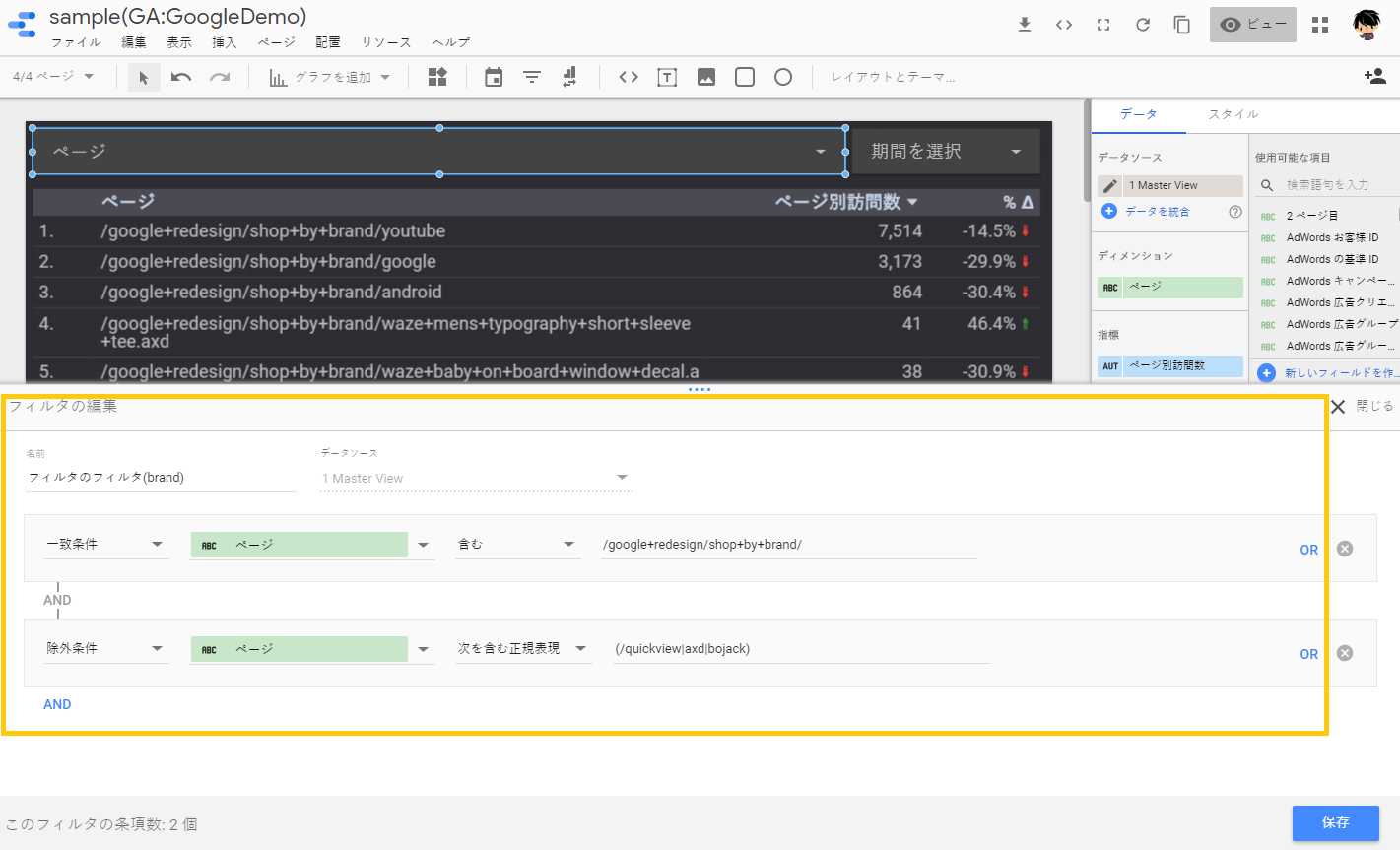Open the Google apps grid icon
Screen dimensions: 1400x850
tap(1320, 25)
